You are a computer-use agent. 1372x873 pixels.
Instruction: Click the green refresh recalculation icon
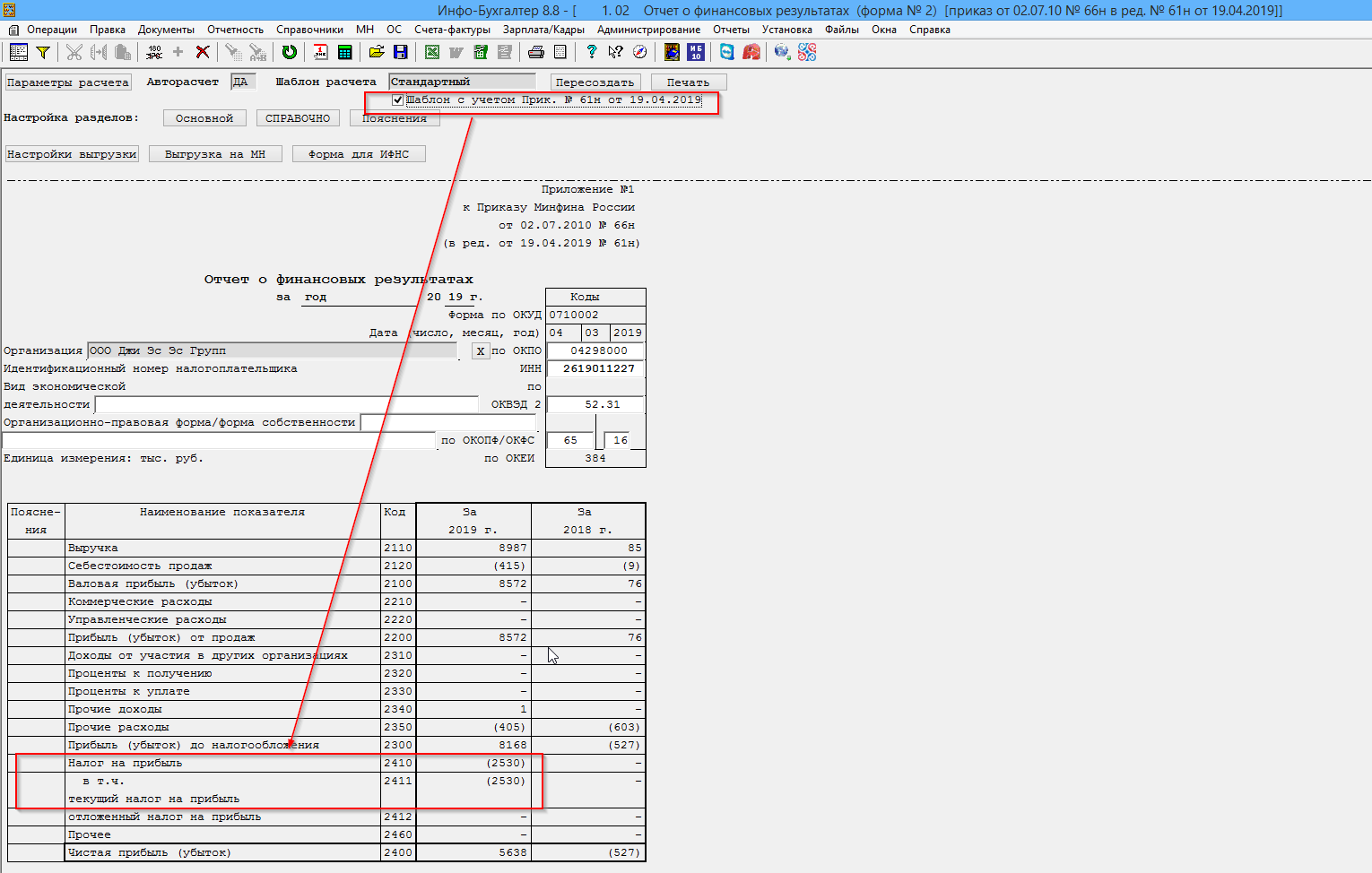pyautogui.click(x=289, y=52)
